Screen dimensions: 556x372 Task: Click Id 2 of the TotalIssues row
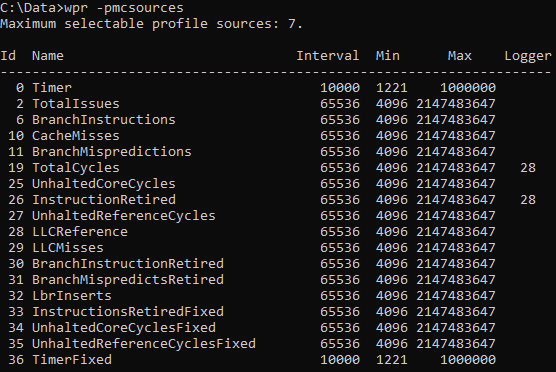tap(20, 104)
